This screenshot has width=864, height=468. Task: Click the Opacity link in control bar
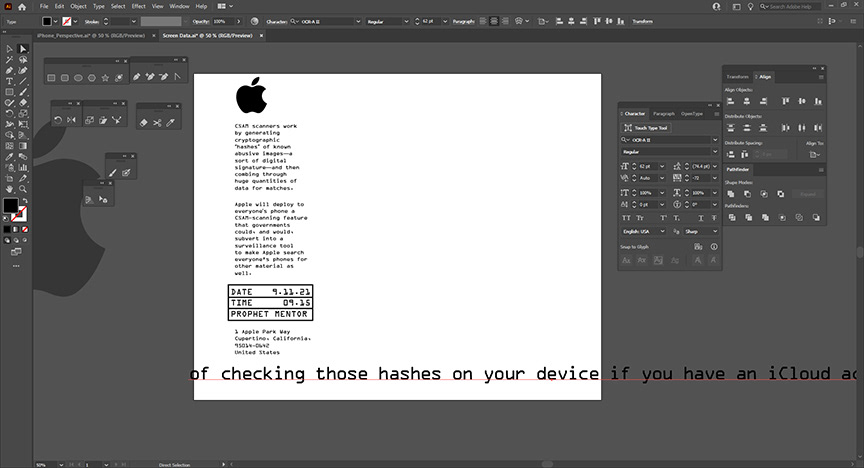[x=201, y=21]
